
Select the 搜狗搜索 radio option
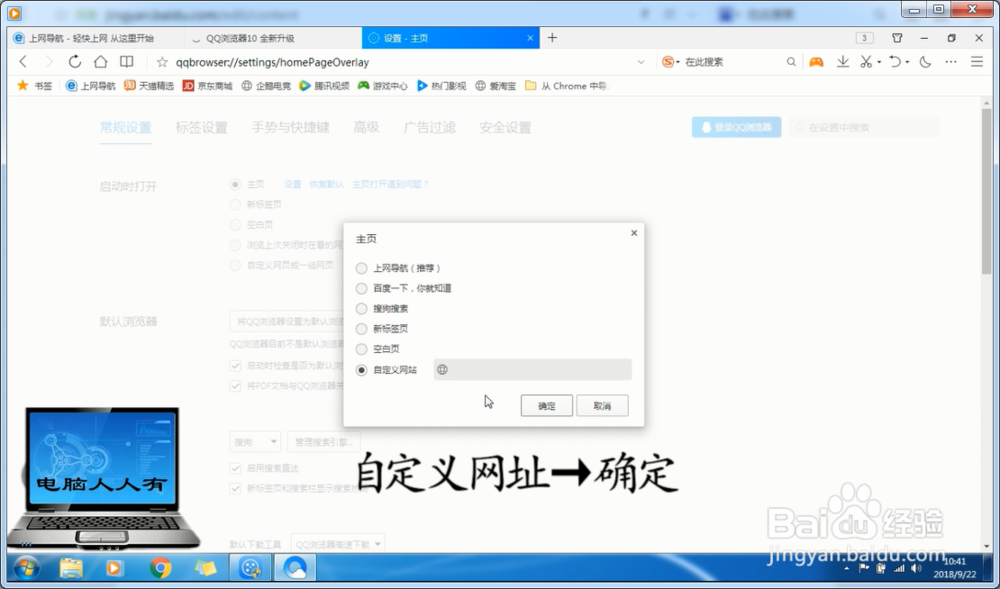[x=362, y=309]
